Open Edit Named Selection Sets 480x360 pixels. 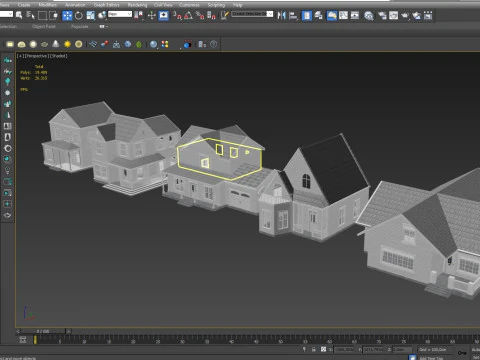(x=225, y=15)
